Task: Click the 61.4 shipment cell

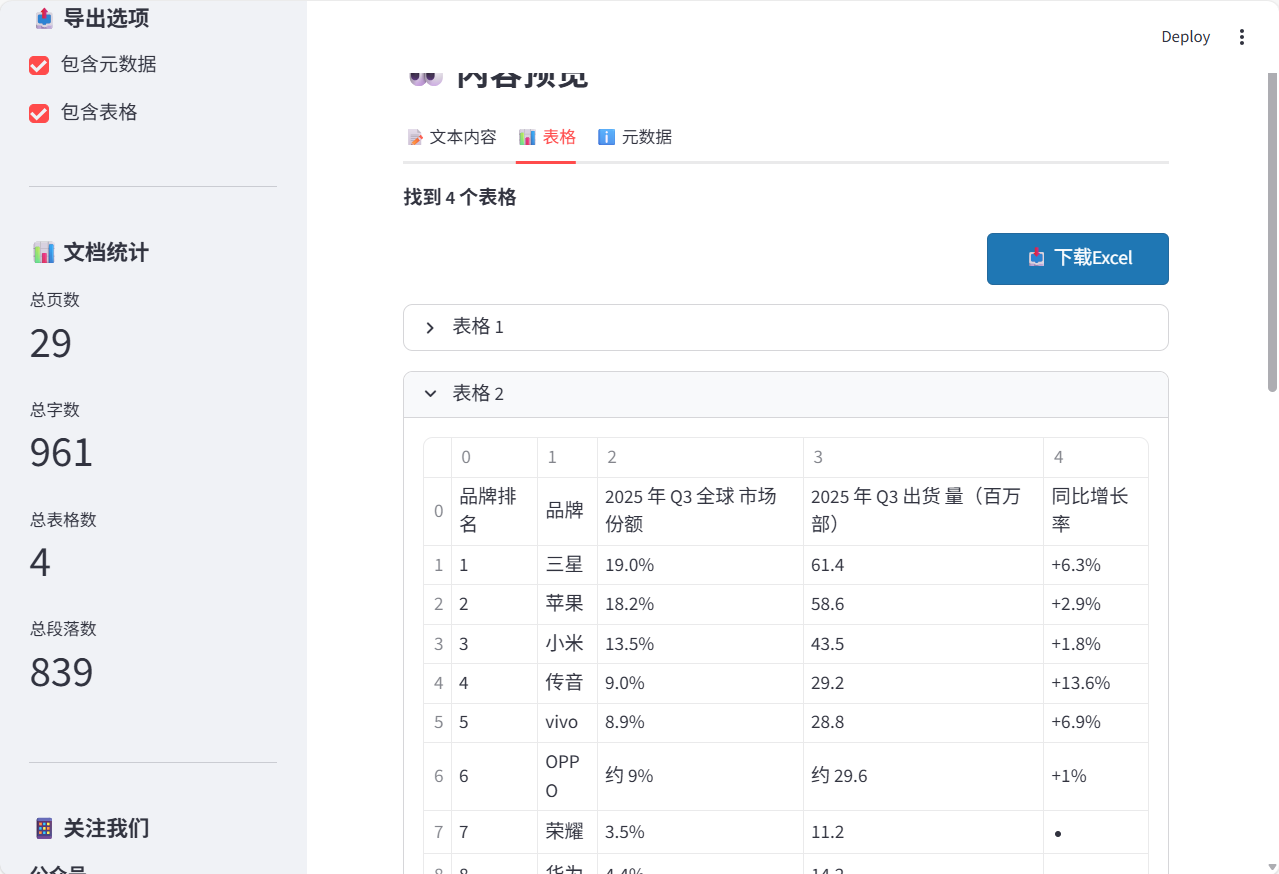Action: click(x=923, y=565)
